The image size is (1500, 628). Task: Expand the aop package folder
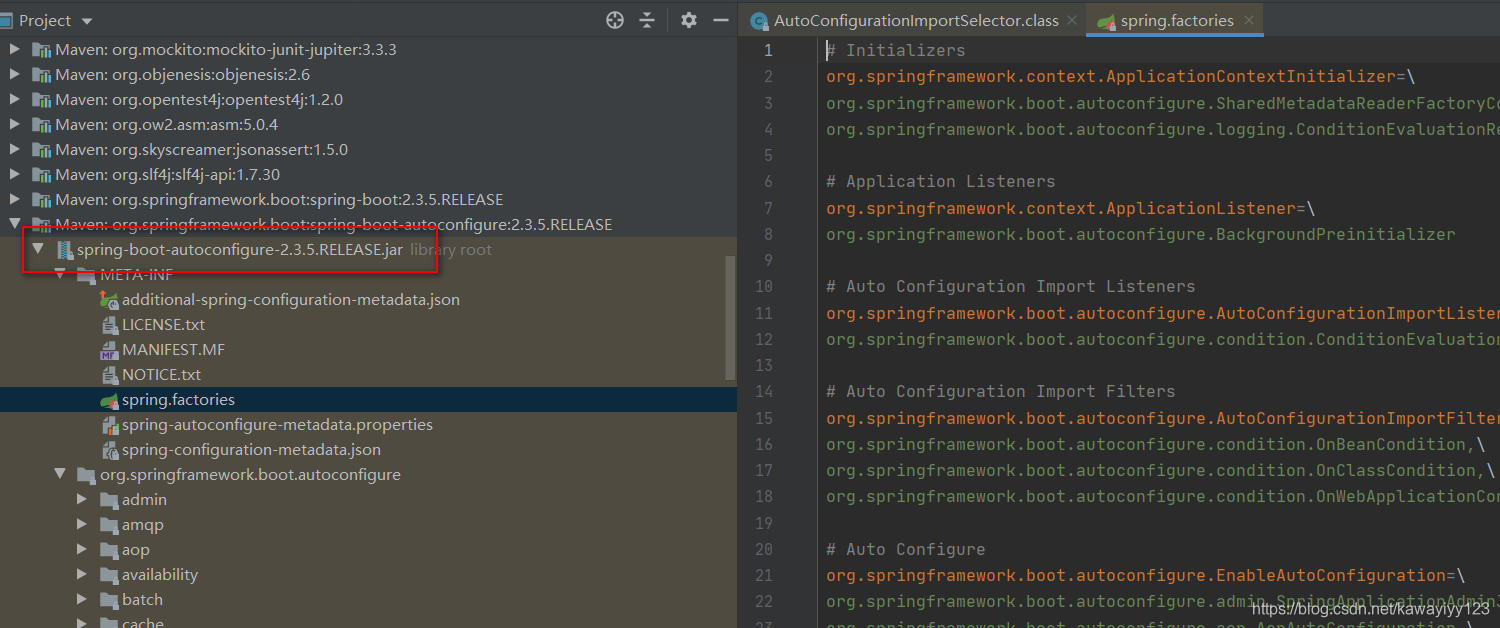(83, 549)
